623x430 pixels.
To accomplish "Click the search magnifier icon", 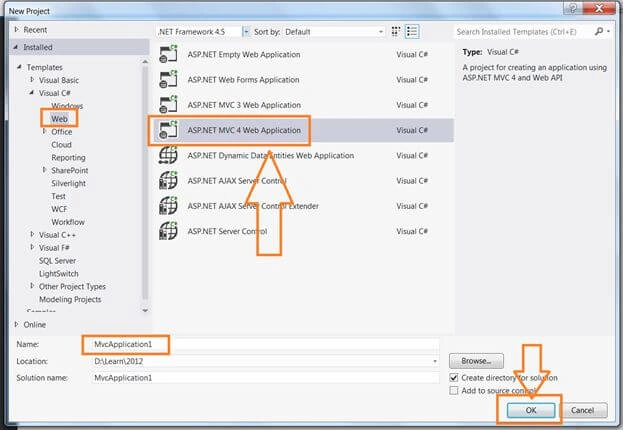I will point(599,31).
